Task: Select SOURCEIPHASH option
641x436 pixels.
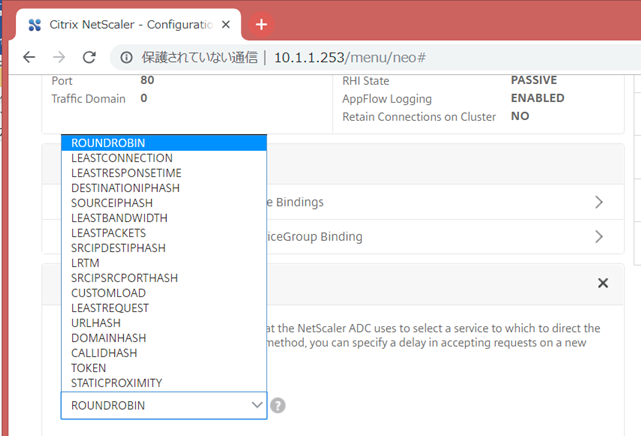Action: pyautogui.click(x=164, y=203)
